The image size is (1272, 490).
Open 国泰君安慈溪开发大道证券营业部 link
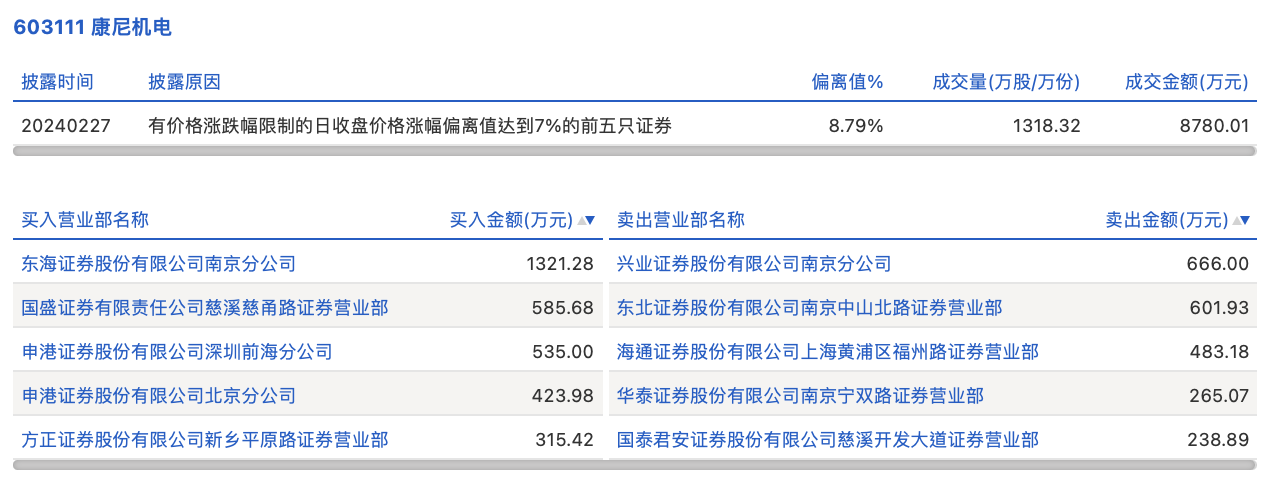click(x=828, y=439)
